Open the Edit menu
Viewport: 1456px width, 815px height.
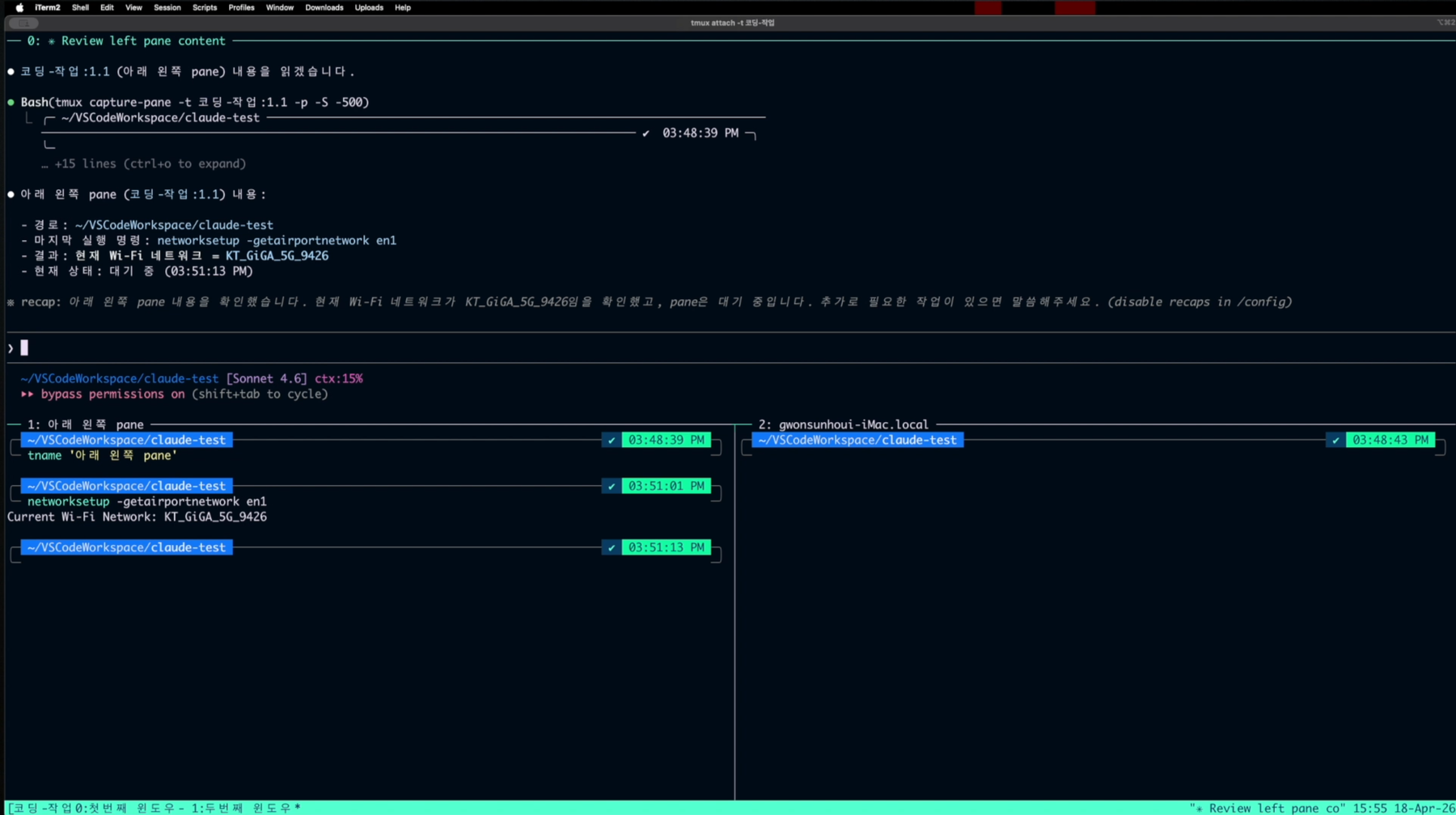point(107,7)
